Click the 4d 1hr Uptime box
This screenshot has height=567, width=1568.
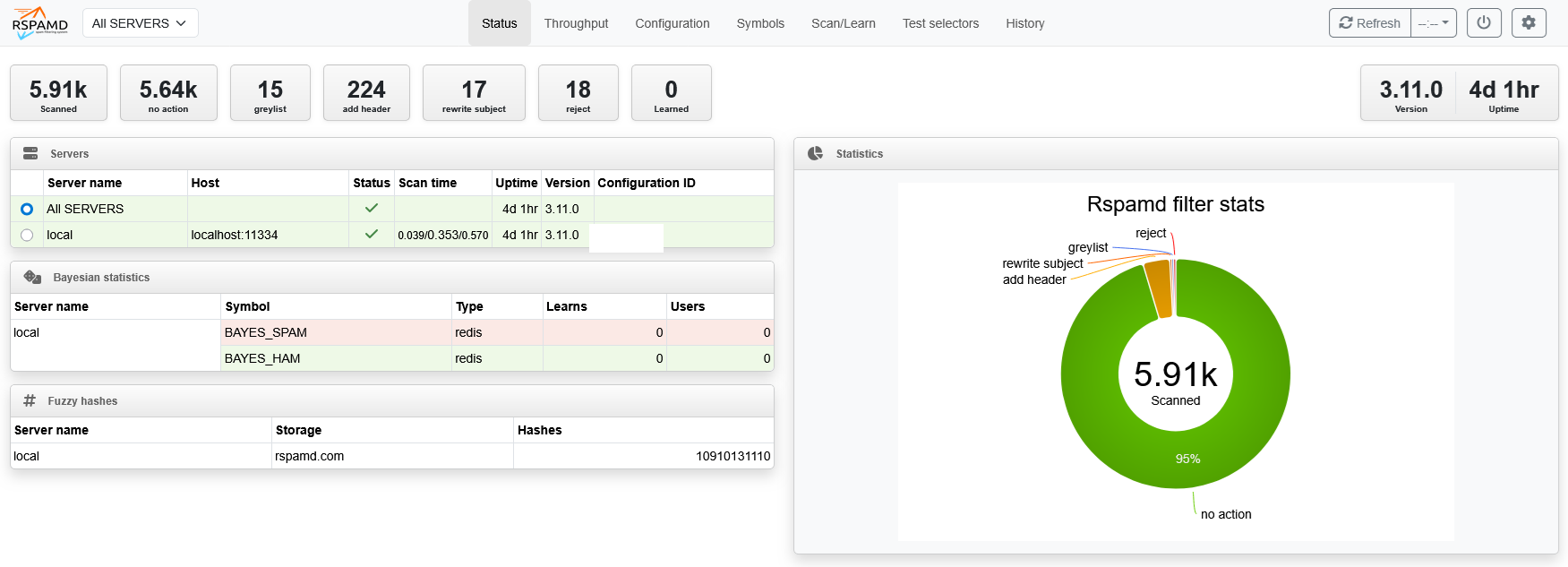point(1504,92)
